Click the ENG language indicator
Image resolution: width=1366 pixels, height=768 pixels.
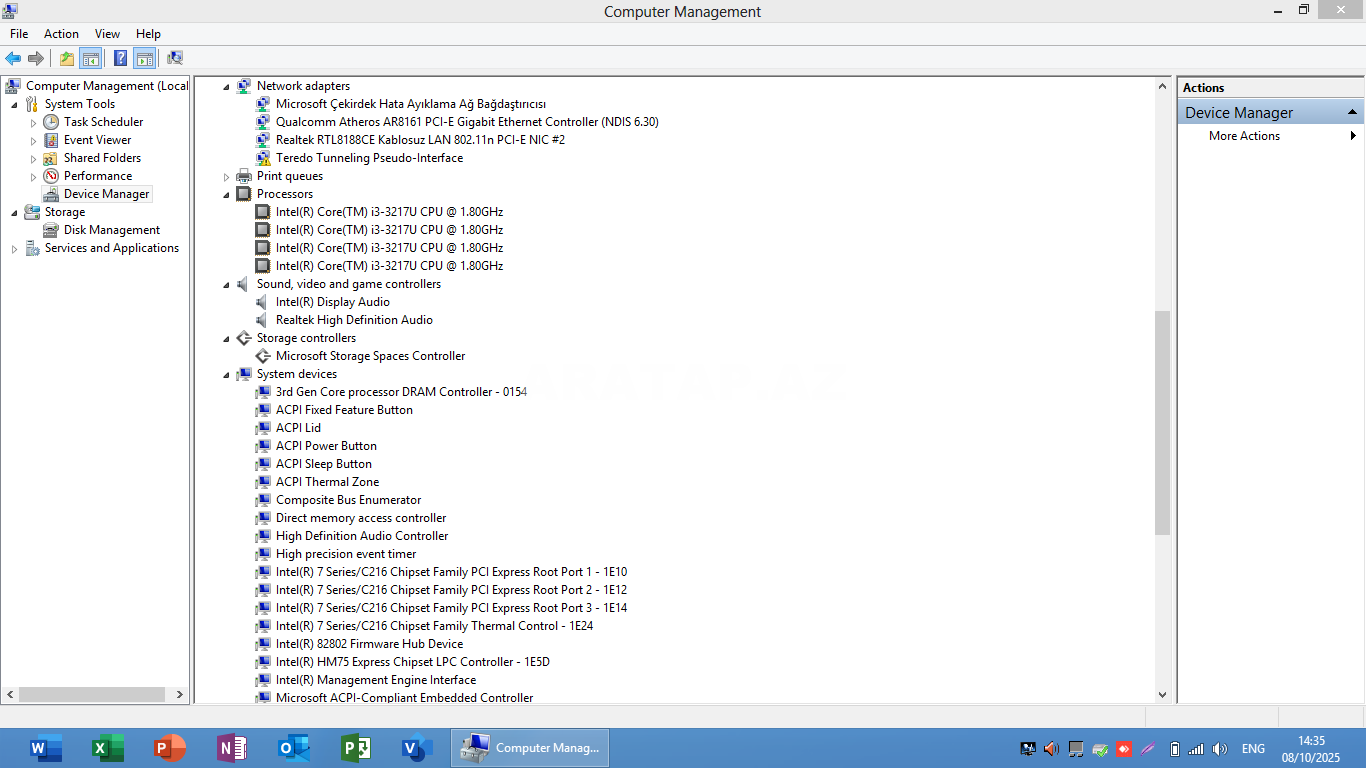pyautogui.click(x=1253, y=748)
